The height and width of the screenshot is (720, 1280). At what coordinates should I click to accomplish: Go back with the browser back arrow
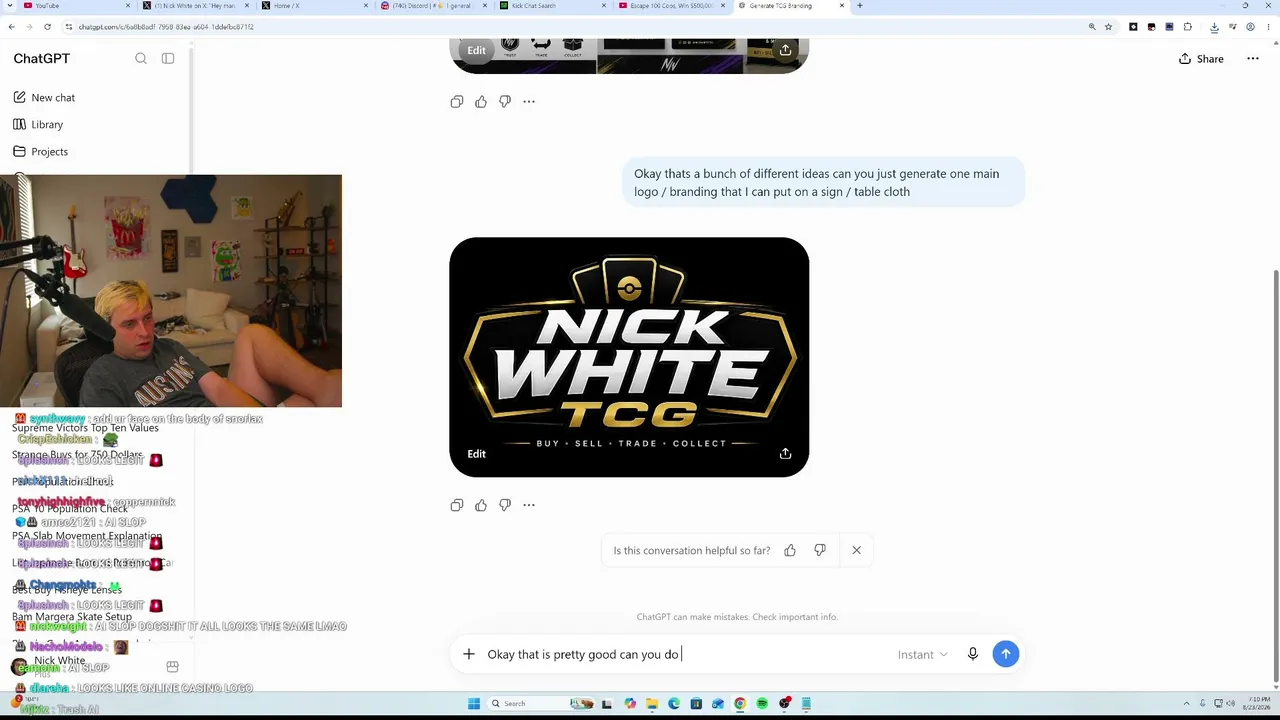(x=12, y=27)
